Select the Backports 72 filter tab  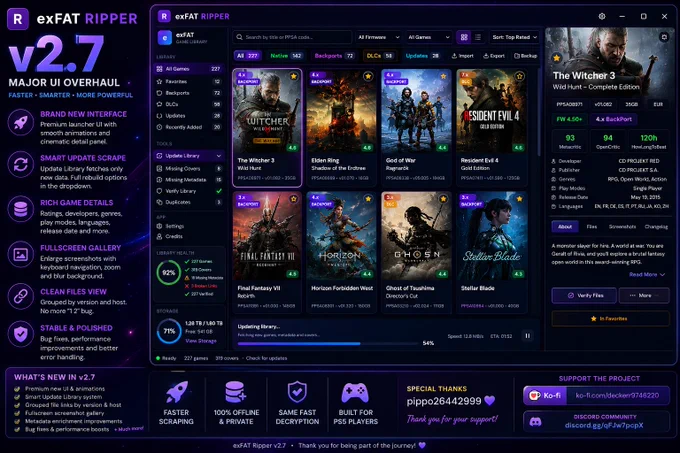334,56
